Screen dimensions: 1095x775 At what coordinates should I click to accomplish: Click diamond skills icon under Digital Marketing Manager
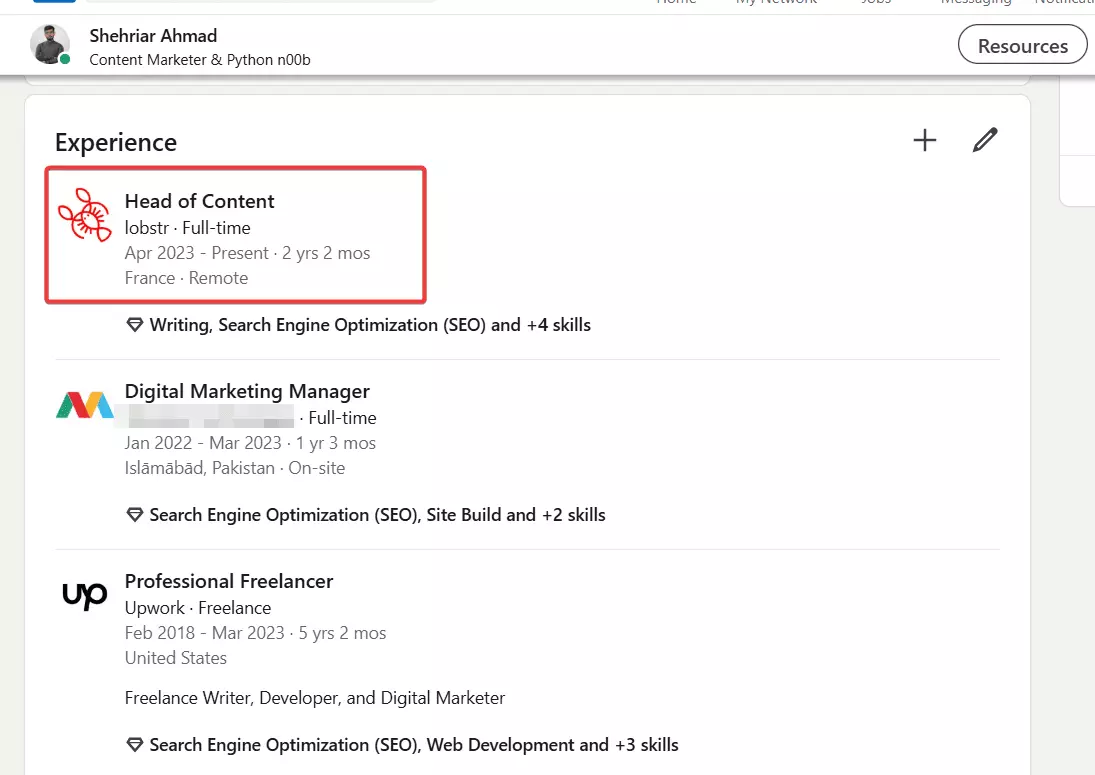click(135, 515)
